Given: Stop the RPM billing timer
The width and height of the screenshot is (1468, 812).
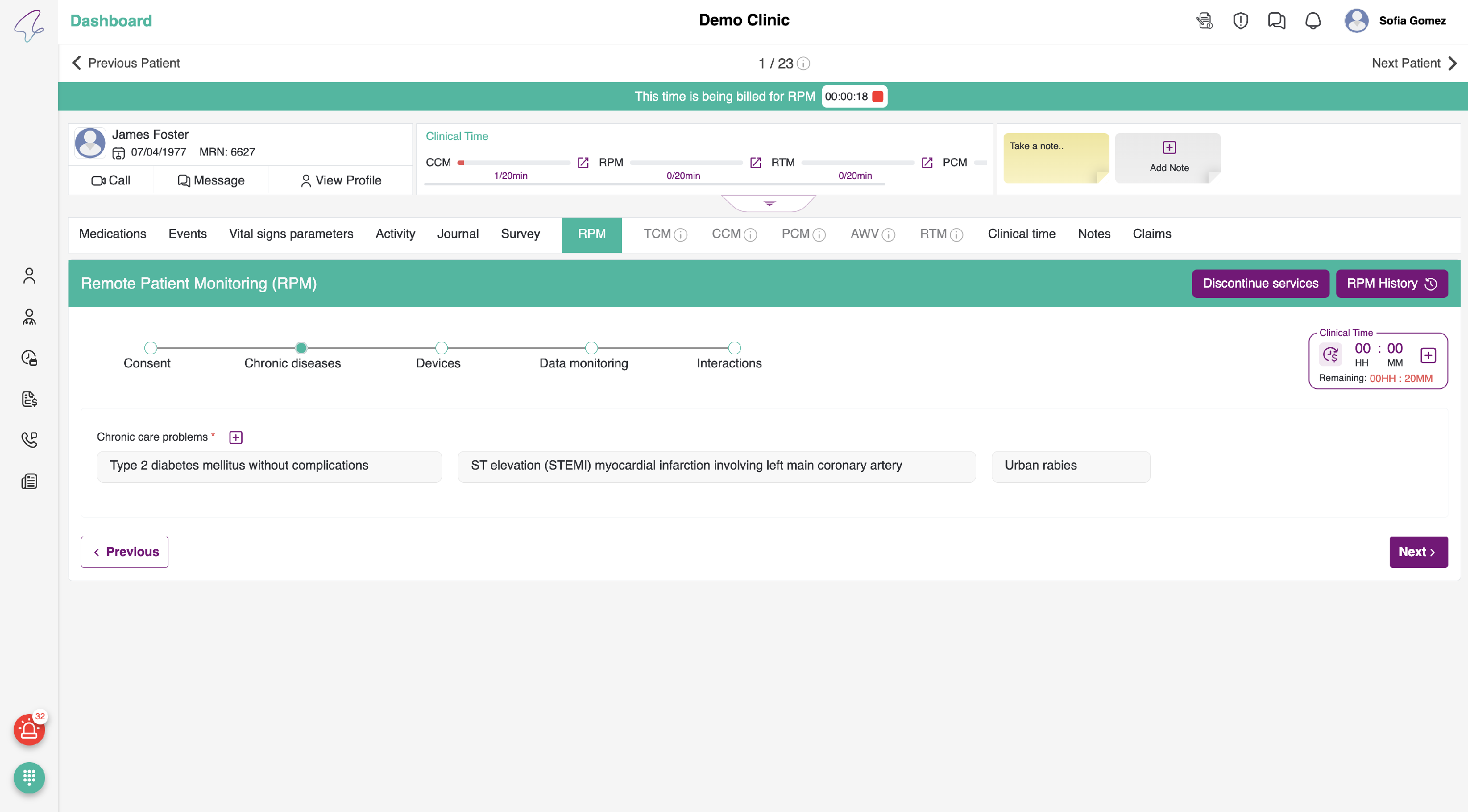Looking at the screenshot, I should (x=877, y=96).
